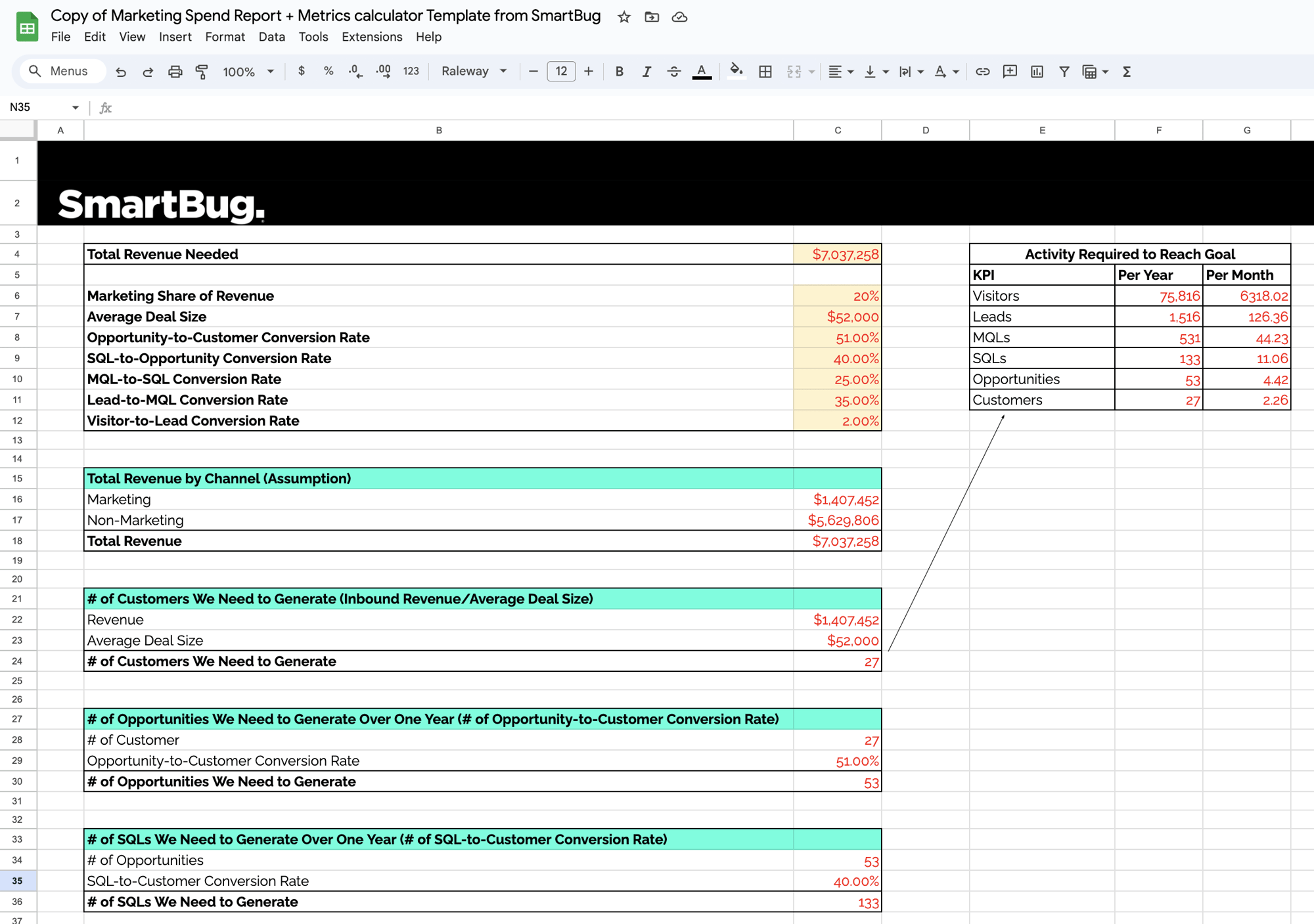Open the Data menu
This screenshot has width=1314, height=924.
271,37
